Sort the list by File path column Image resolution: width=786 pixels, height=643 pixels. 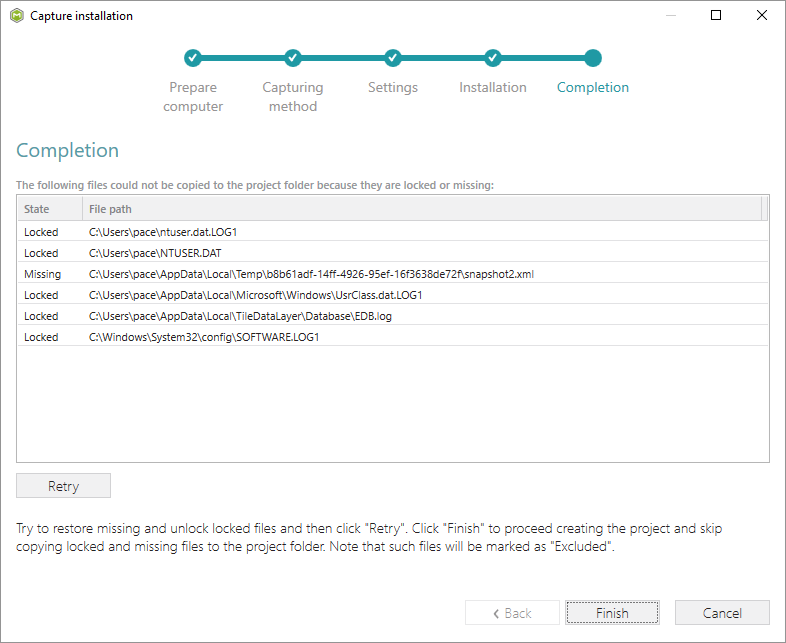click(422, 209)
